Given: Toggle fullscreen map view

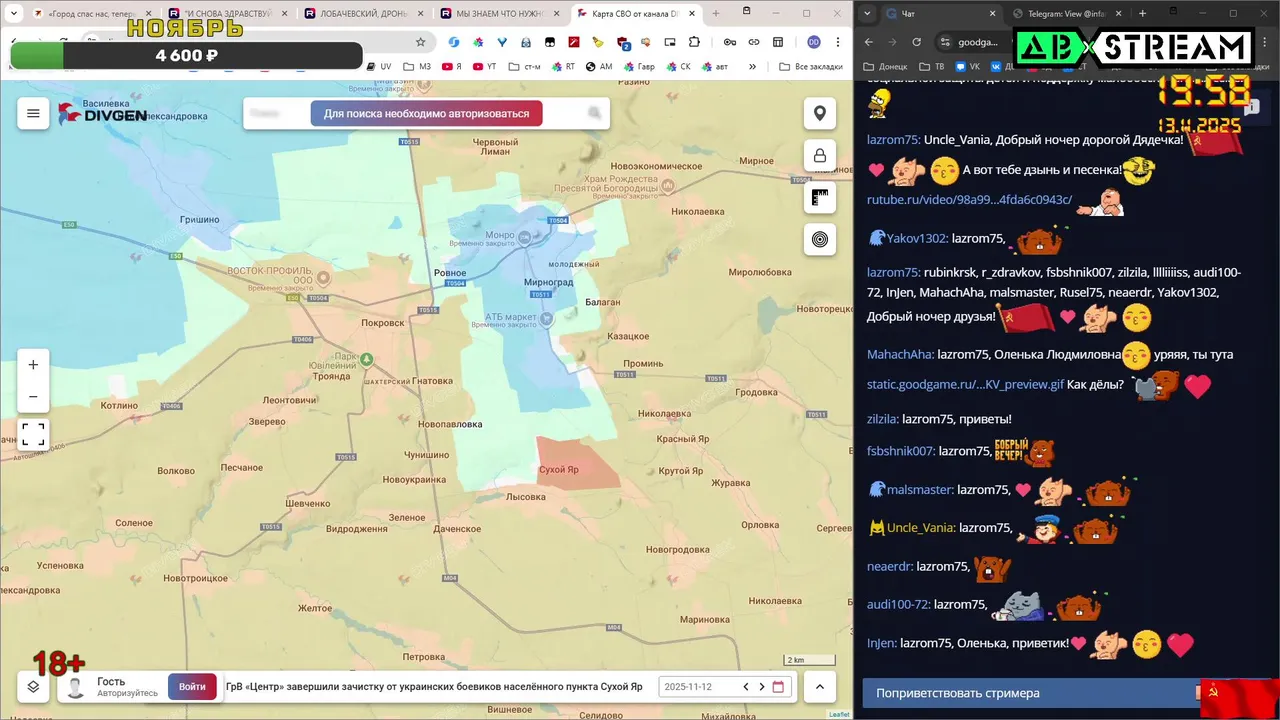Looking at the screenshot, I should [33, 434].
